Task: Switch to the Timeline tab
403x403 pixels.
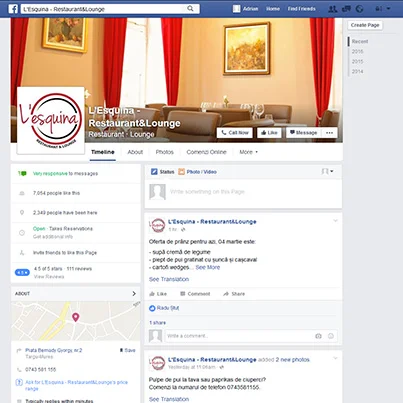Action: click(103, 152)
